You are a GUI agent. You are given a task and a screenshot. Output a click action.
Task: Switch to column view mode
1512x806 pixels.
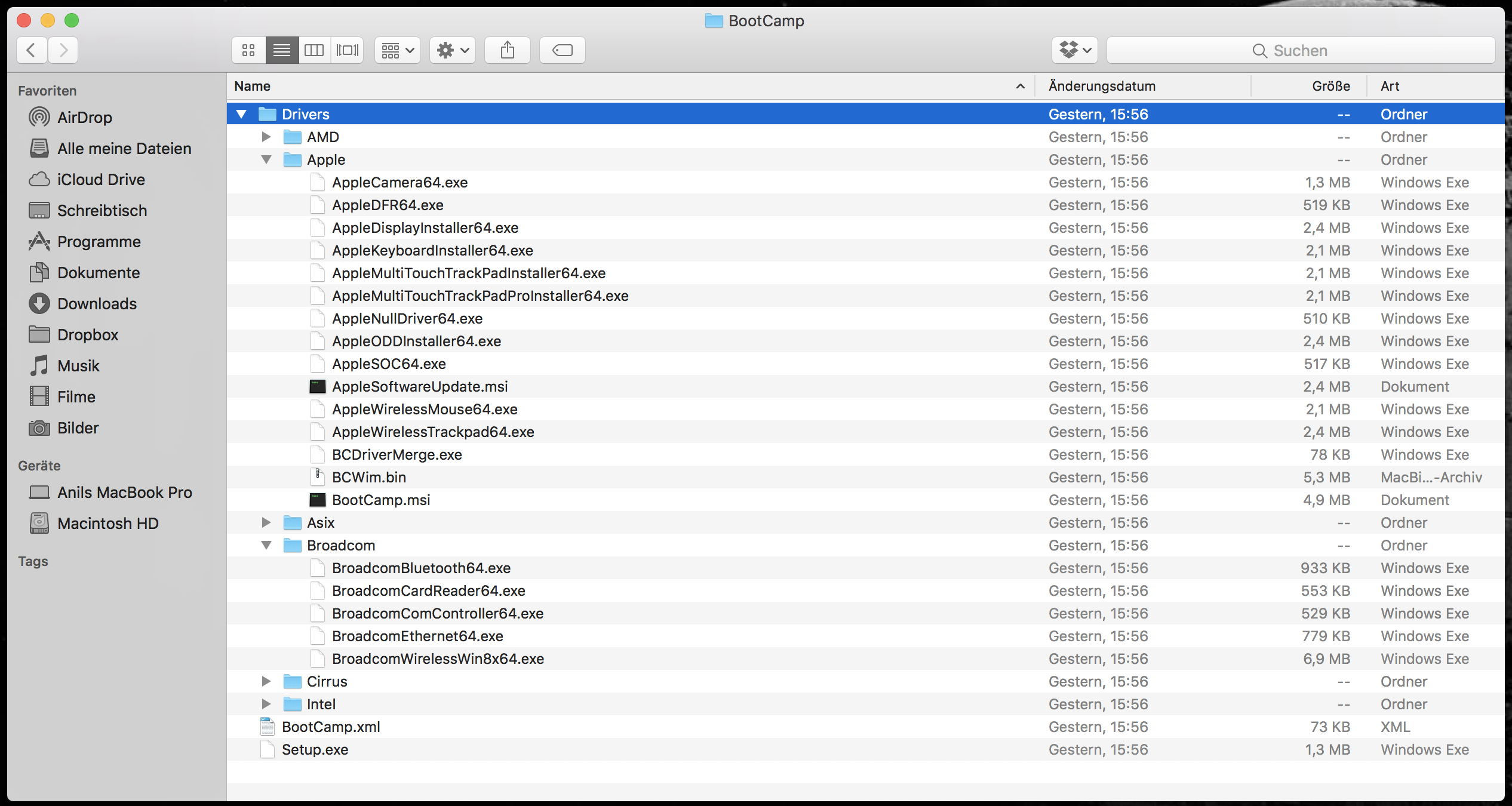point(314,50)
